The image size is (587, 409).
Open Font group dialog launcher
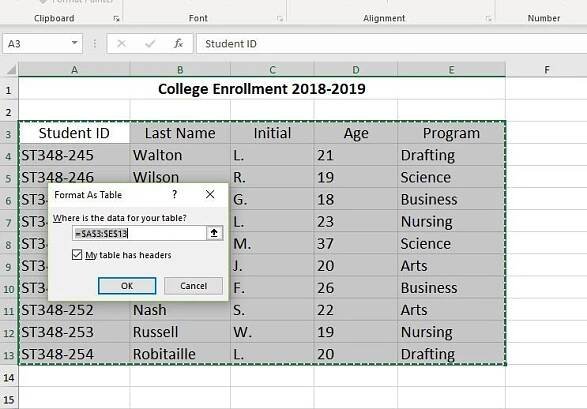point(280,19)
